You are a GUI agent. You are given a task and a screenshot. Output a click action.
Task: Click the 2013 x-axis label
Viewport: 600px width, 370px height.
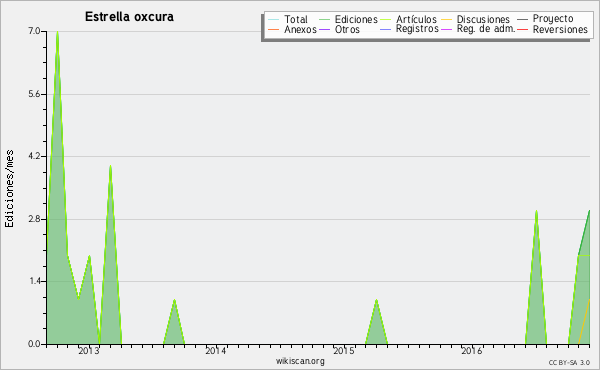pos(89,351)
